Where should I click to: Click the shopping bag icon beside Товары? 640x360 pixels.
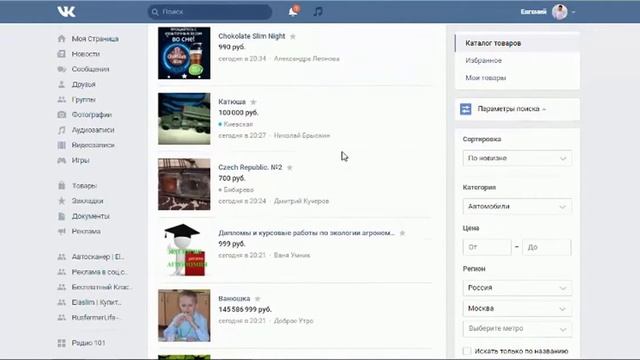(62, 186)
